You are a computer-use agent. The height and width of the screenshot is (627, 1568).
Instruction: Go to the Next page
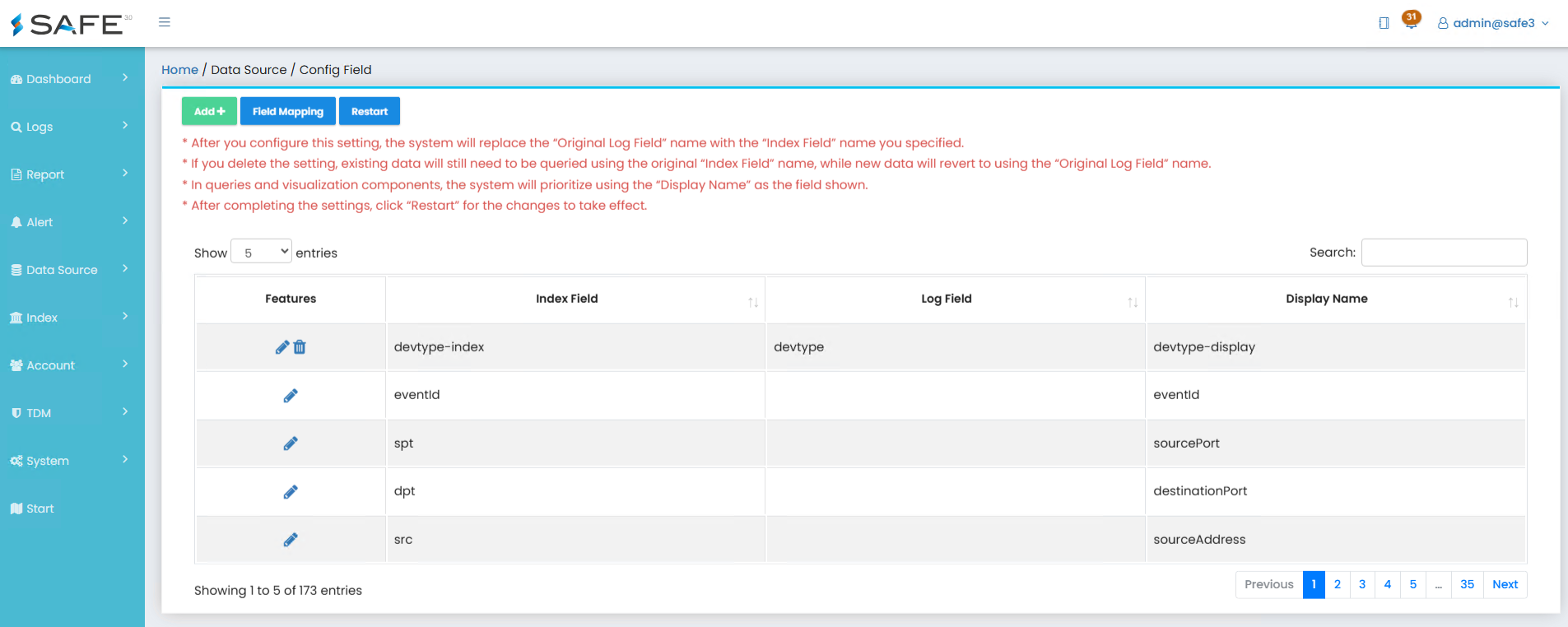coord(1505,584)
